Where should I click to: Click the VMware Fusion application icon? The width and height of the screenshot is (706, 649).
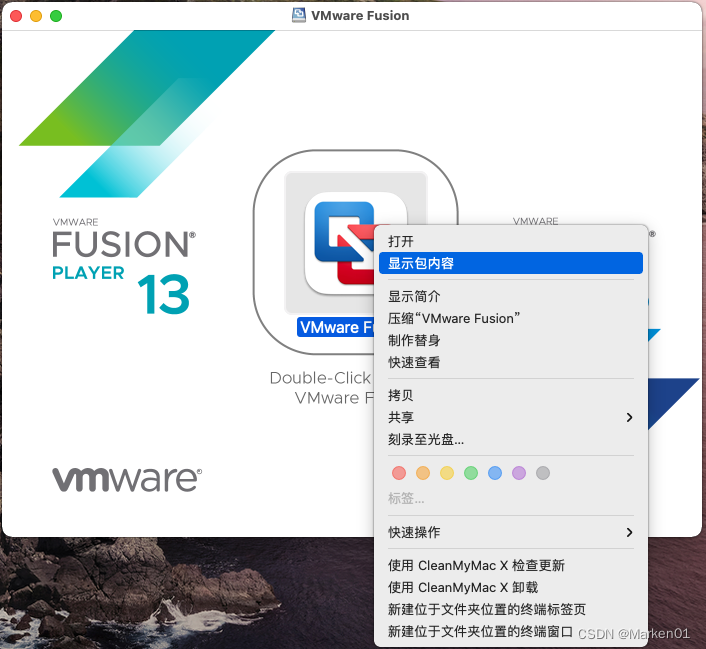point(339,243)
